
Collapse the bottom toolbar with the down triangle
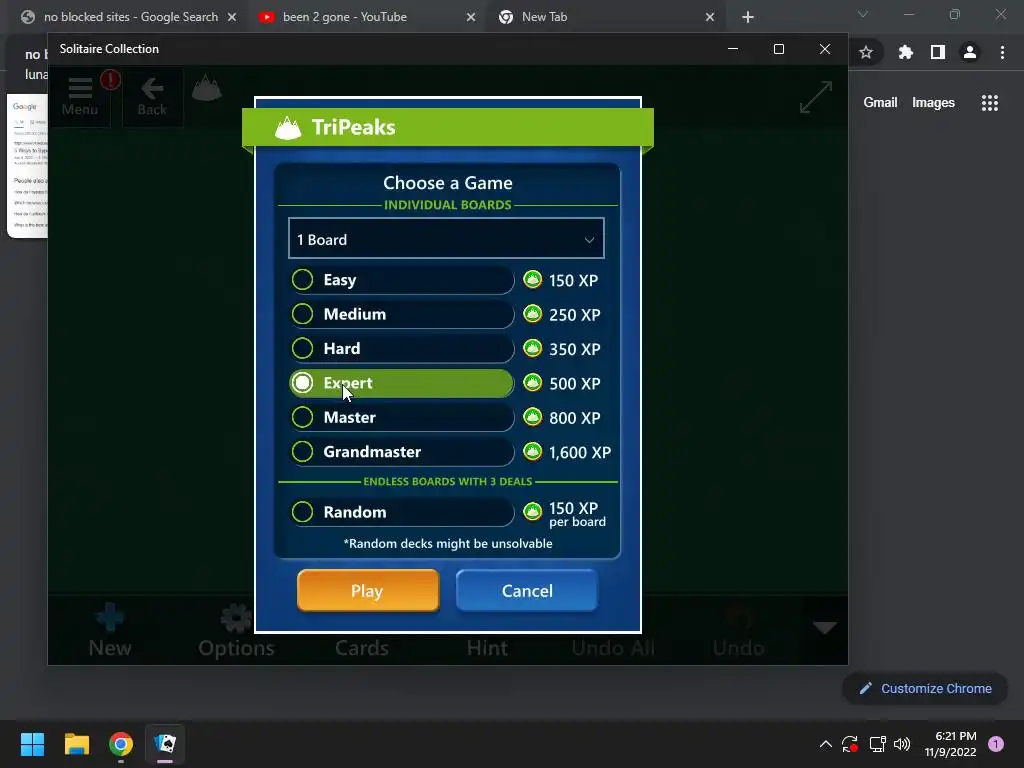pyautogui.click(x=824, y=628)
